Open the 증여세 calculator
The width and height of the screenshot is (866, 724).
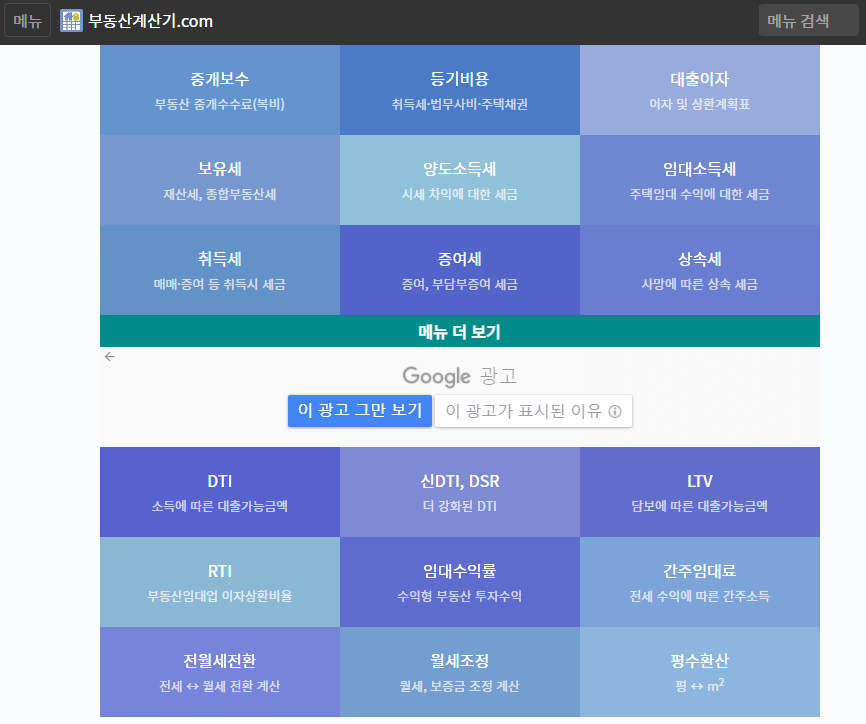click(x=460, y=270)
